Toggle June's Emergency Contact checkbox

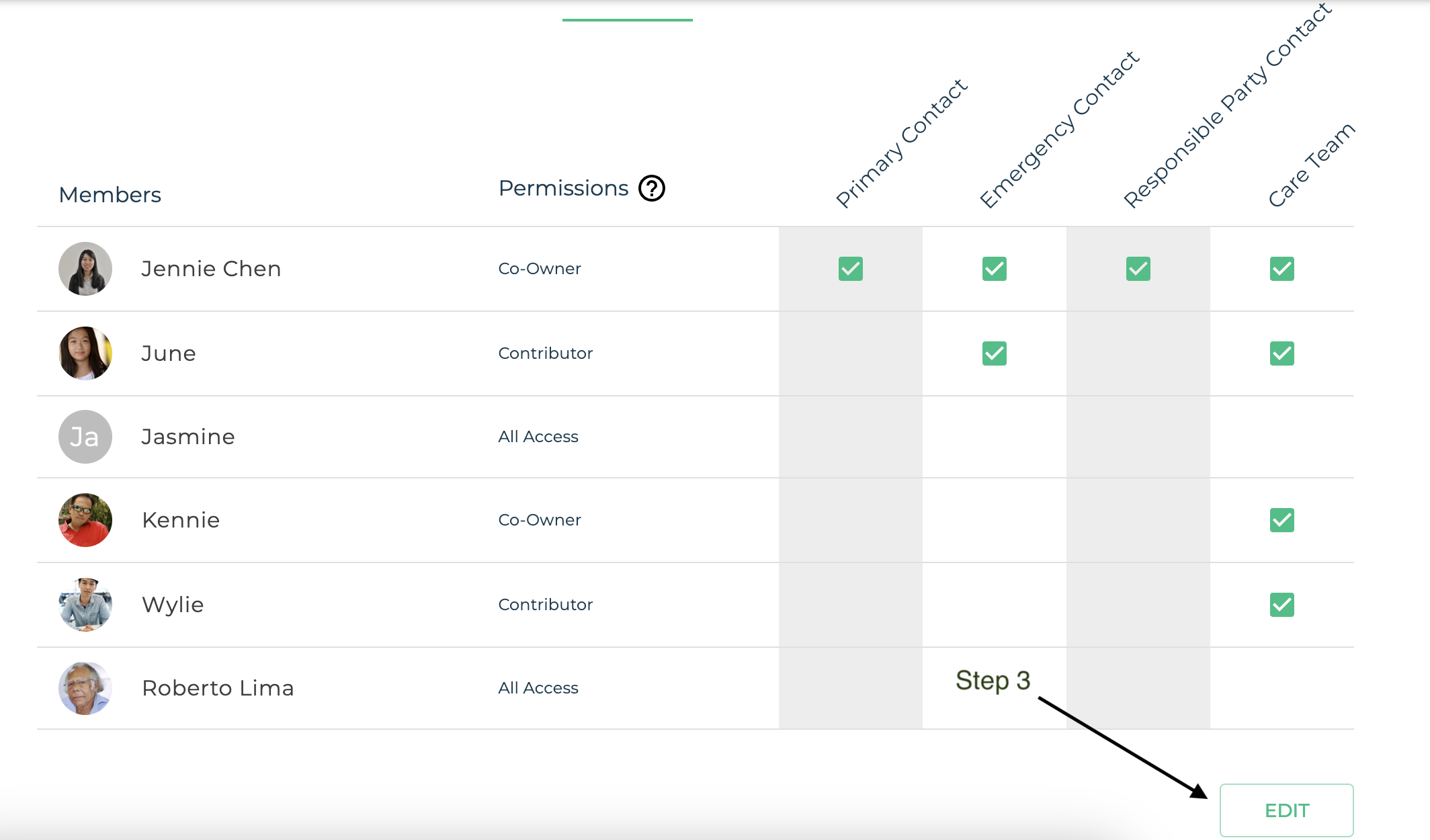[x=994, y=353]
